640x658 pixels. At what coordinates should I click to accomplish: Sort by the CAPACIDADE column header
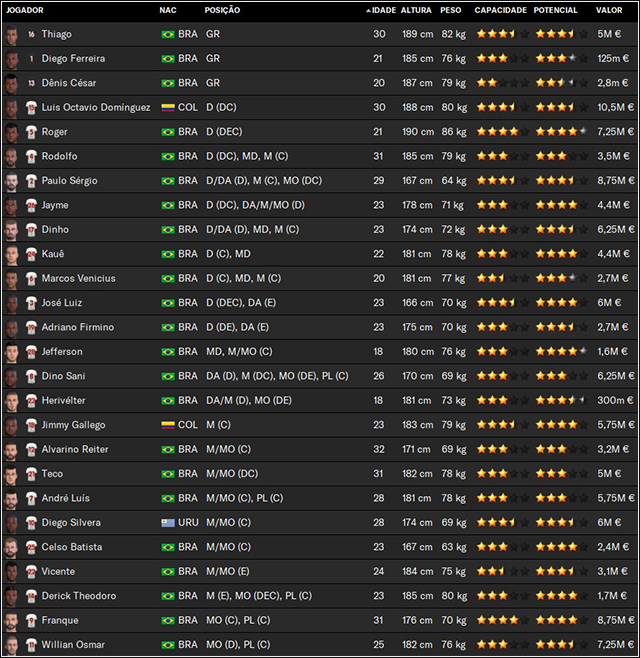(x=500, y=10)
